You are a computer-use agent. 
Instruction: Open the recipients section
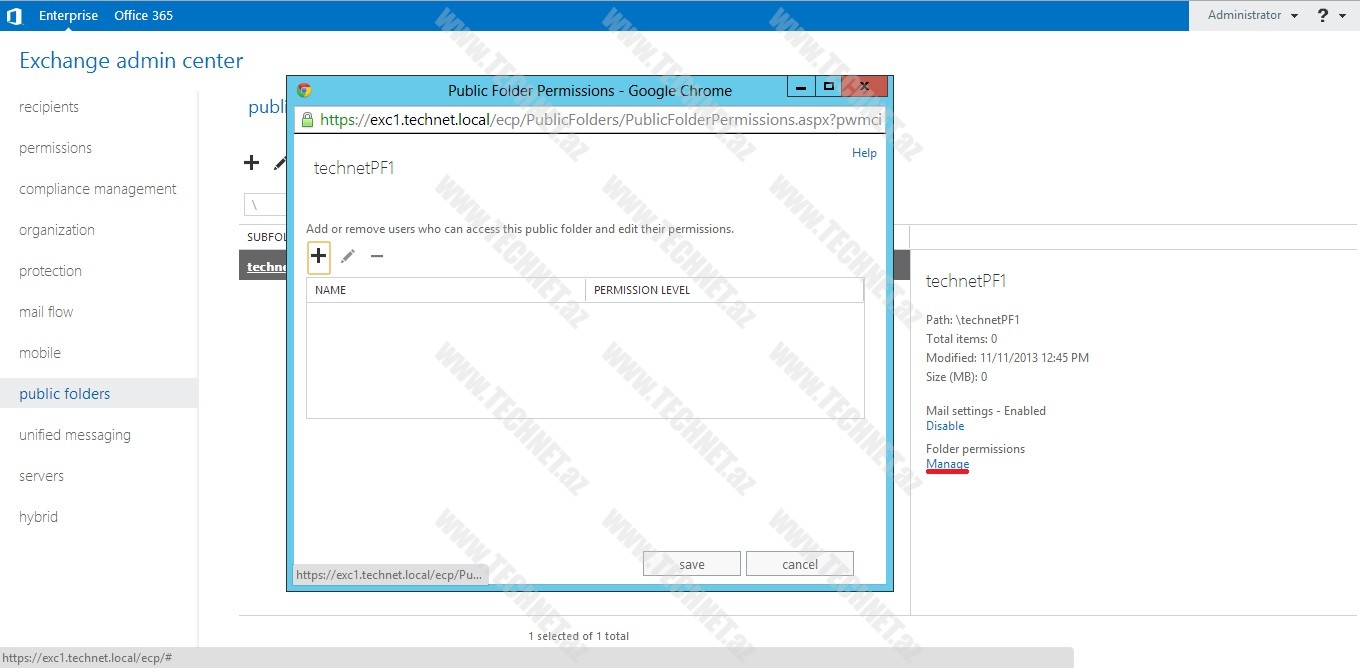[49, 107]
